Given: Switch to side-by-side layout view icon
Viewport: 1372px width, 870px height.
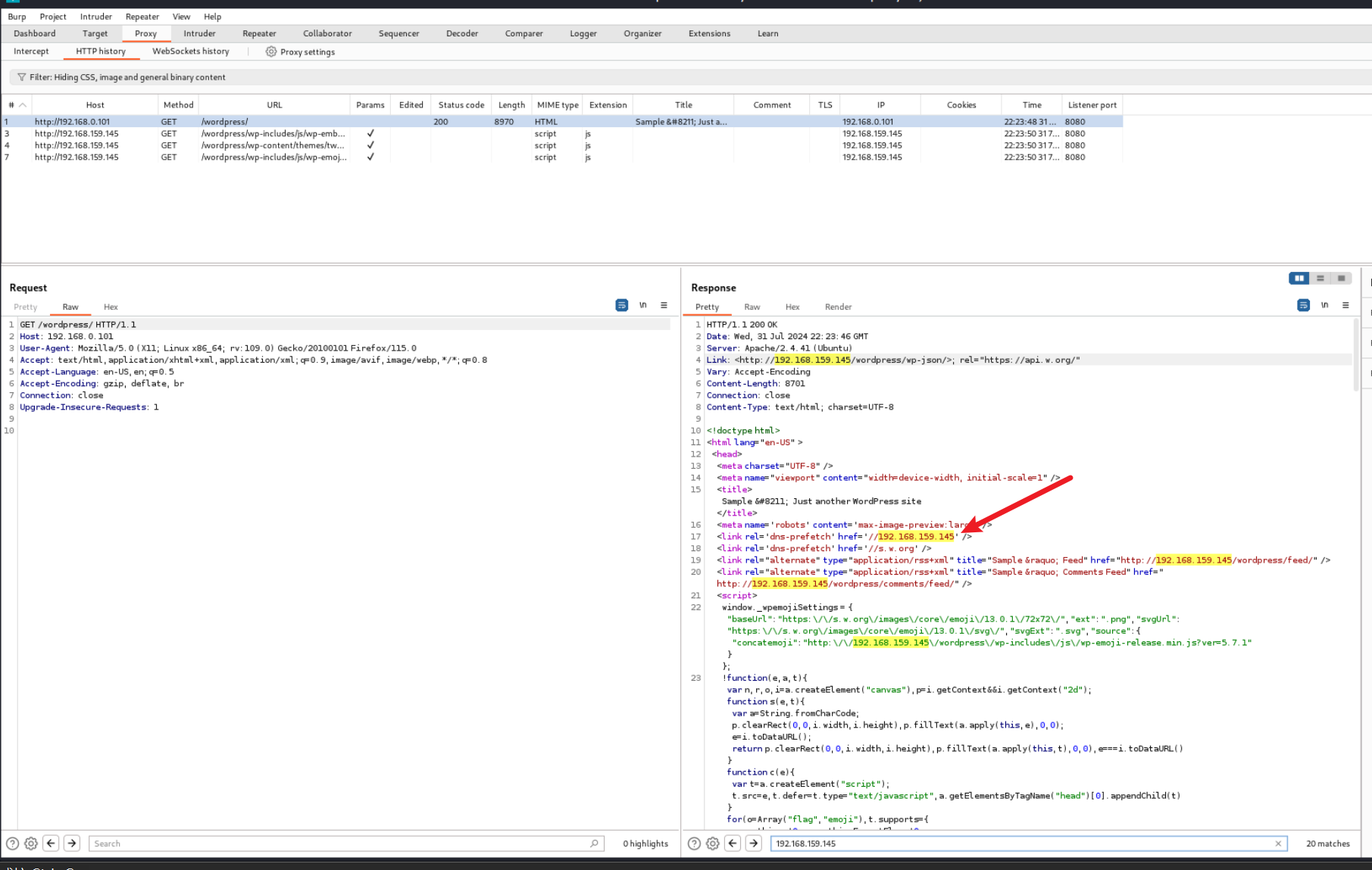Looking at the screenshot, I should pos(1299,278).
